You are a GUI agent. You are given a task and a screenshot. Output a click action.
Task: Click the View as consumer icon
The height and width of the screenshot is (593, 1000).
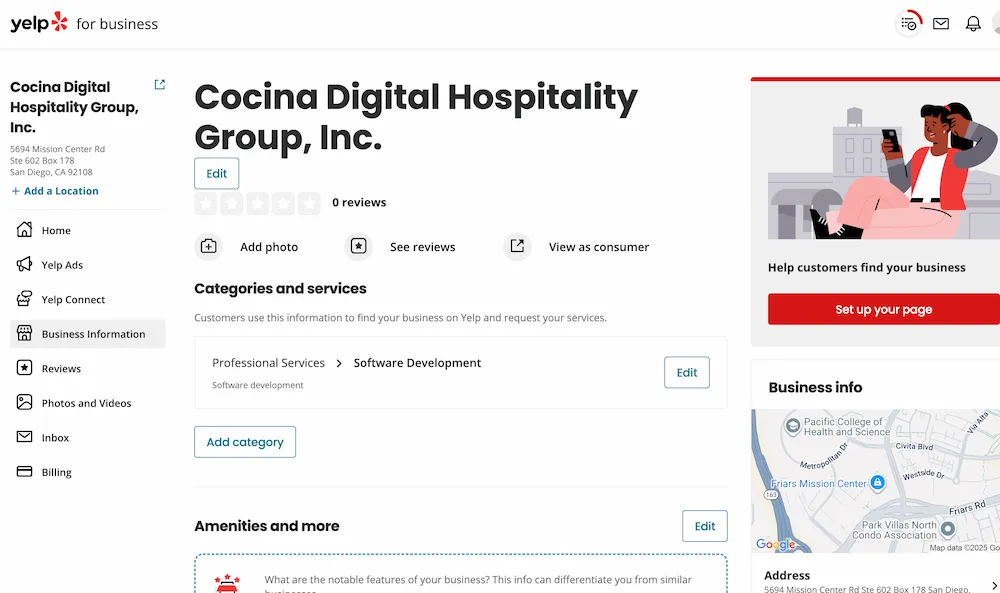(x=517, y=246)
